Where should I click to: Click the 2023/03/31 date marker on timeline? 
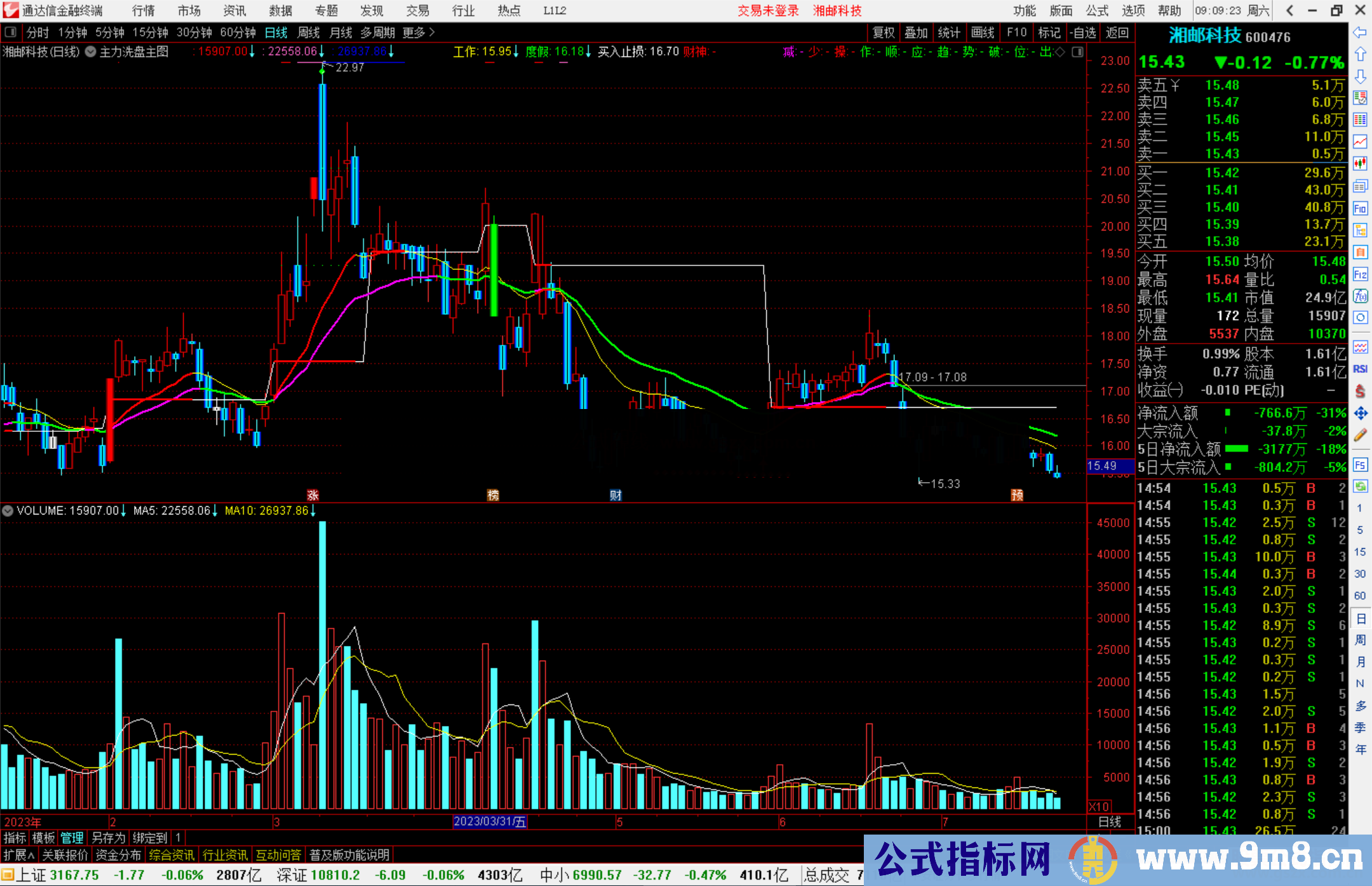click(x=490, y=821)
